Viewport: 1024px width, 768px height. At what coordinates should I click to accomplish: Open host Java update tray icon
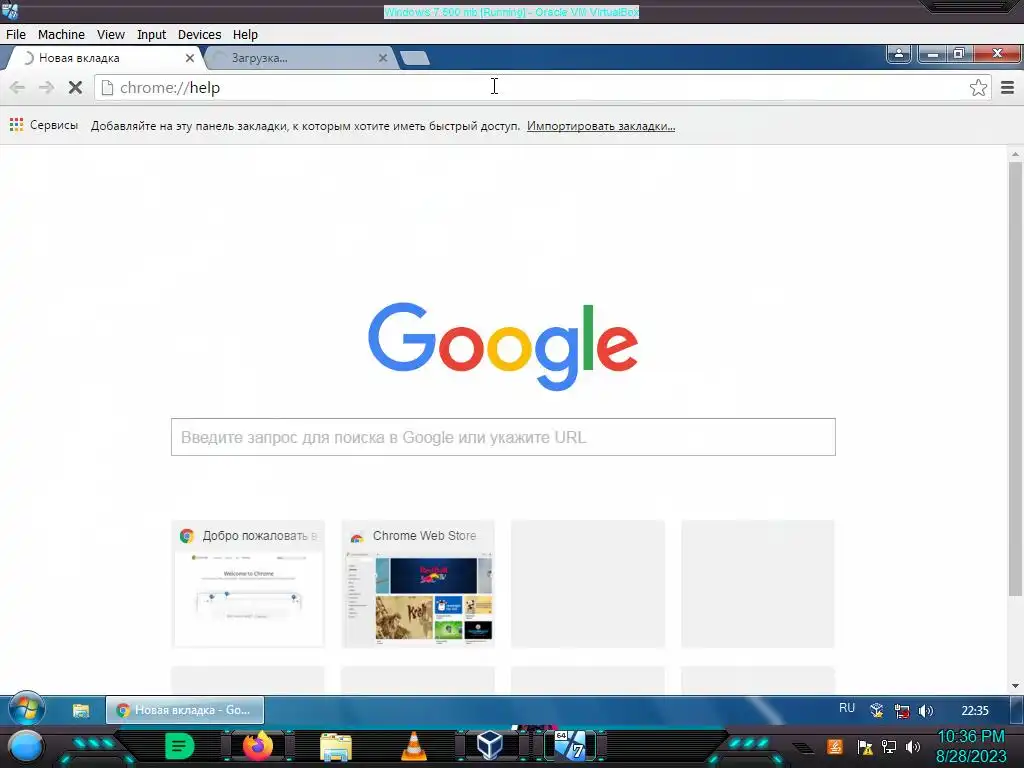(834, 746)
